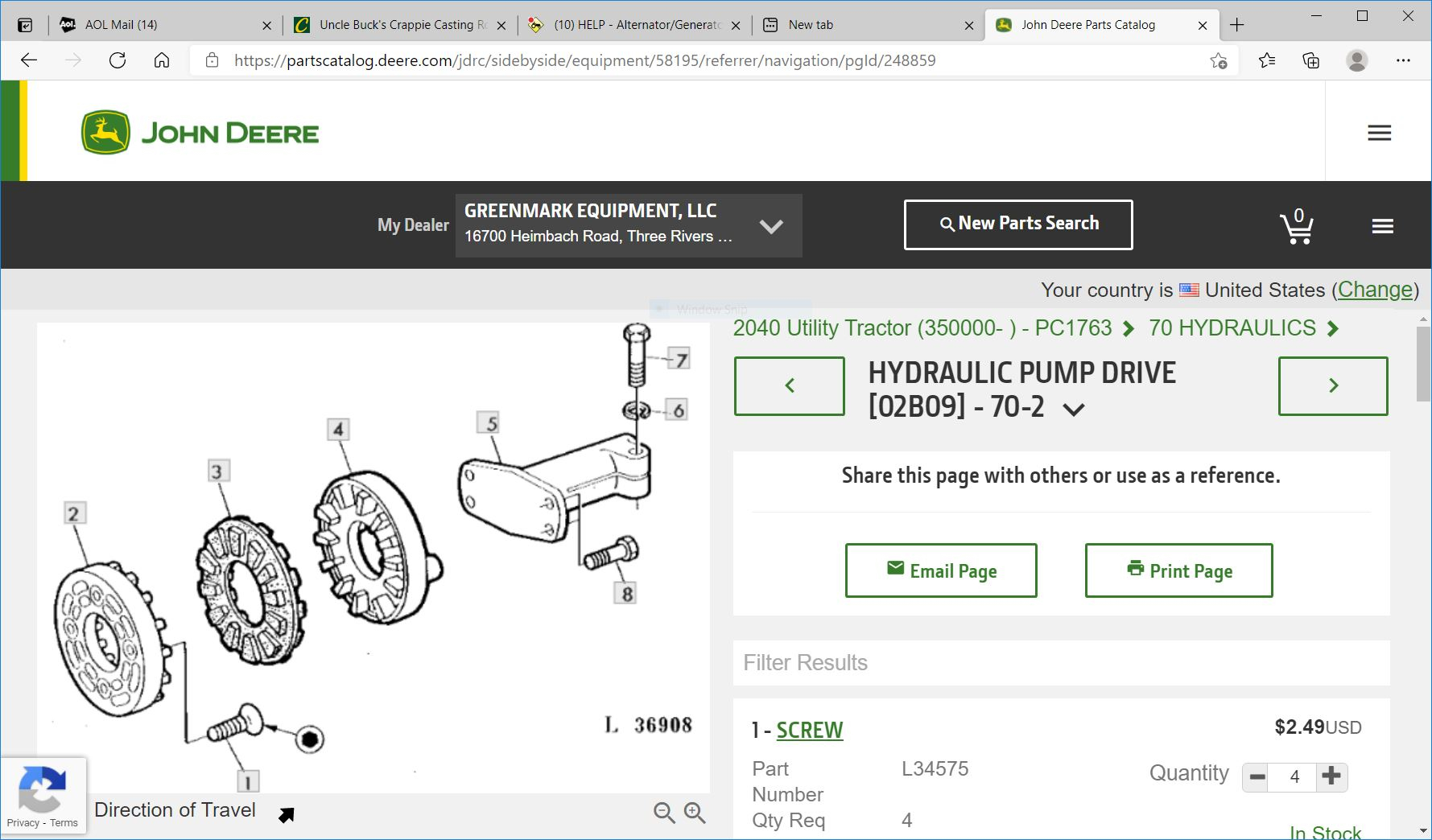The height and width of the screenshot is (840, 1432).
Task: Click the Filter Results input field
Action: [1060, 662]
